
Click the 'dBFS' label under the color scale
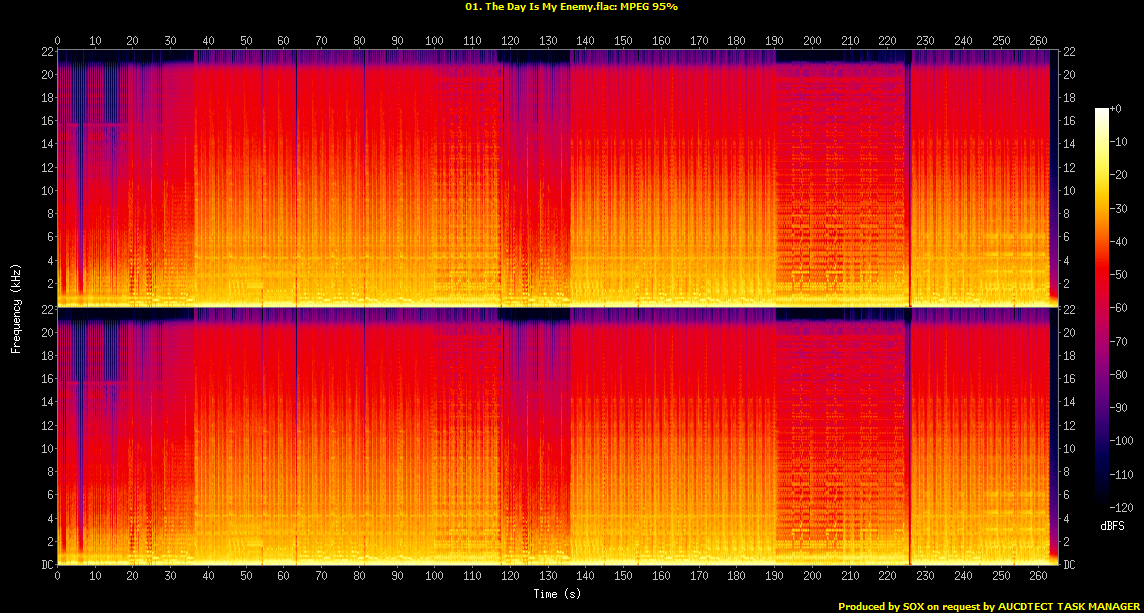[x=1111, y=525]
